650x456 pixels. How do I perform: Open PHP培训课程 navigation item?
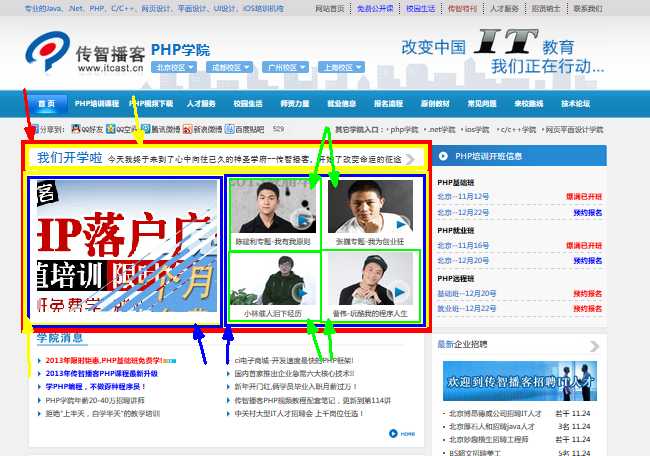[97, 103]
